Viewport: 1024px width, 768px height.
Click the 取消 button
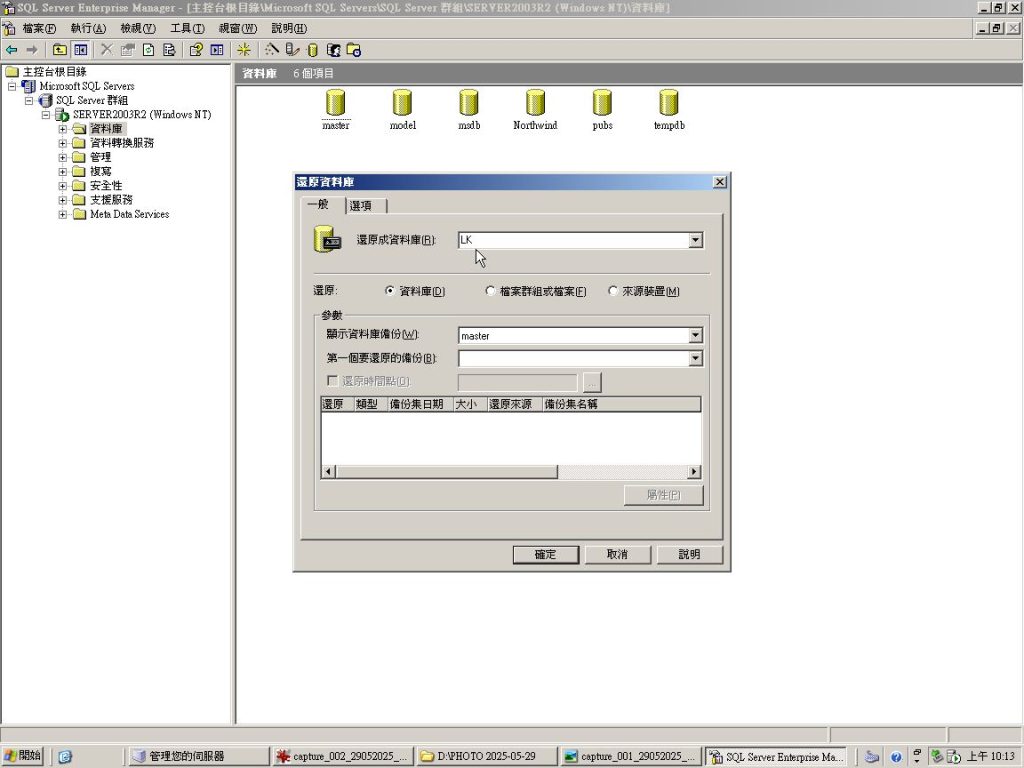[617, 554]
